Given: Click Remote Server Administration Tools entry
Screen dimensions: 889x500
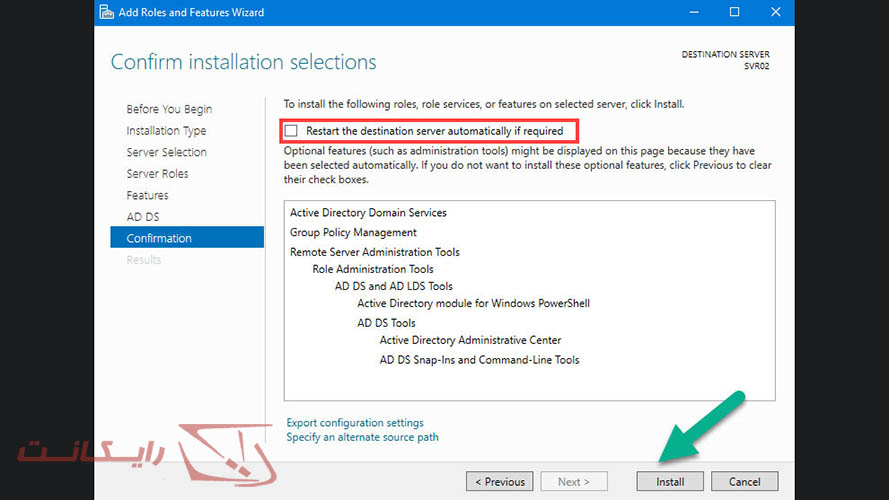Looking at the screenshot, I should [x=375, y=252].
